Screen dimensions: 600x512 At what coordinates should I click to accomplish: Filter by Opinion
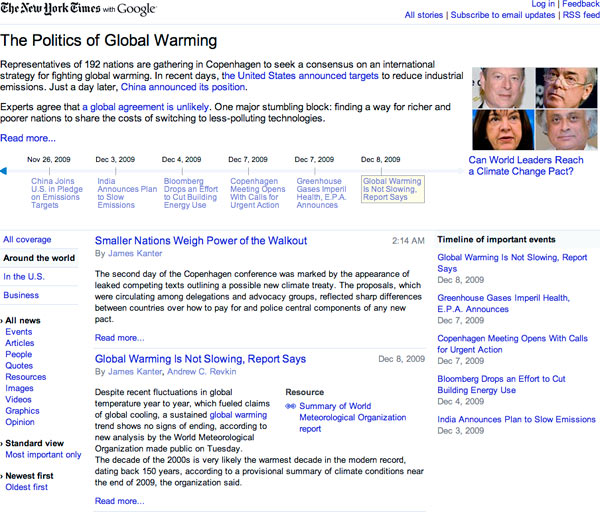click(x=20, y=422)
